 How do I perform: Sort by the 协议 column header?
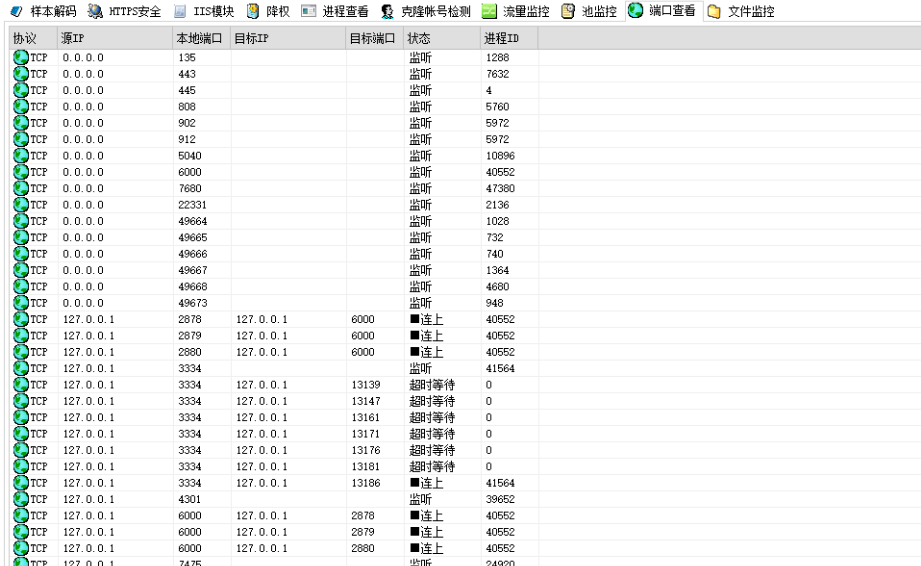33,38
